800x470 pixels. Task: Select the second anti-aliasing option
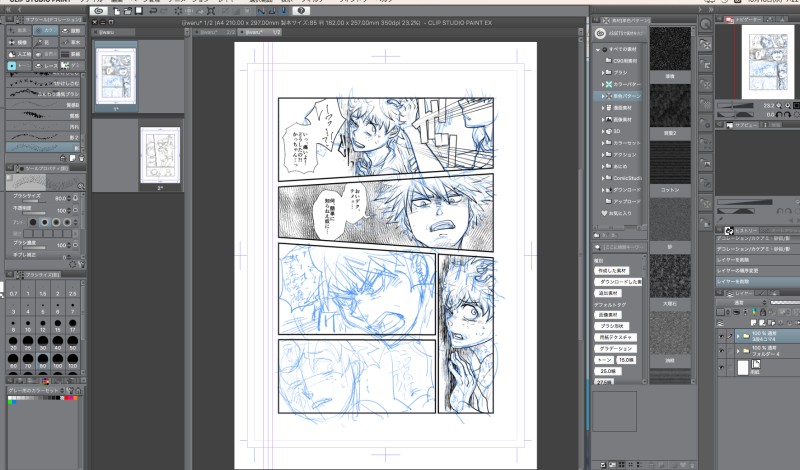[44, 222]
